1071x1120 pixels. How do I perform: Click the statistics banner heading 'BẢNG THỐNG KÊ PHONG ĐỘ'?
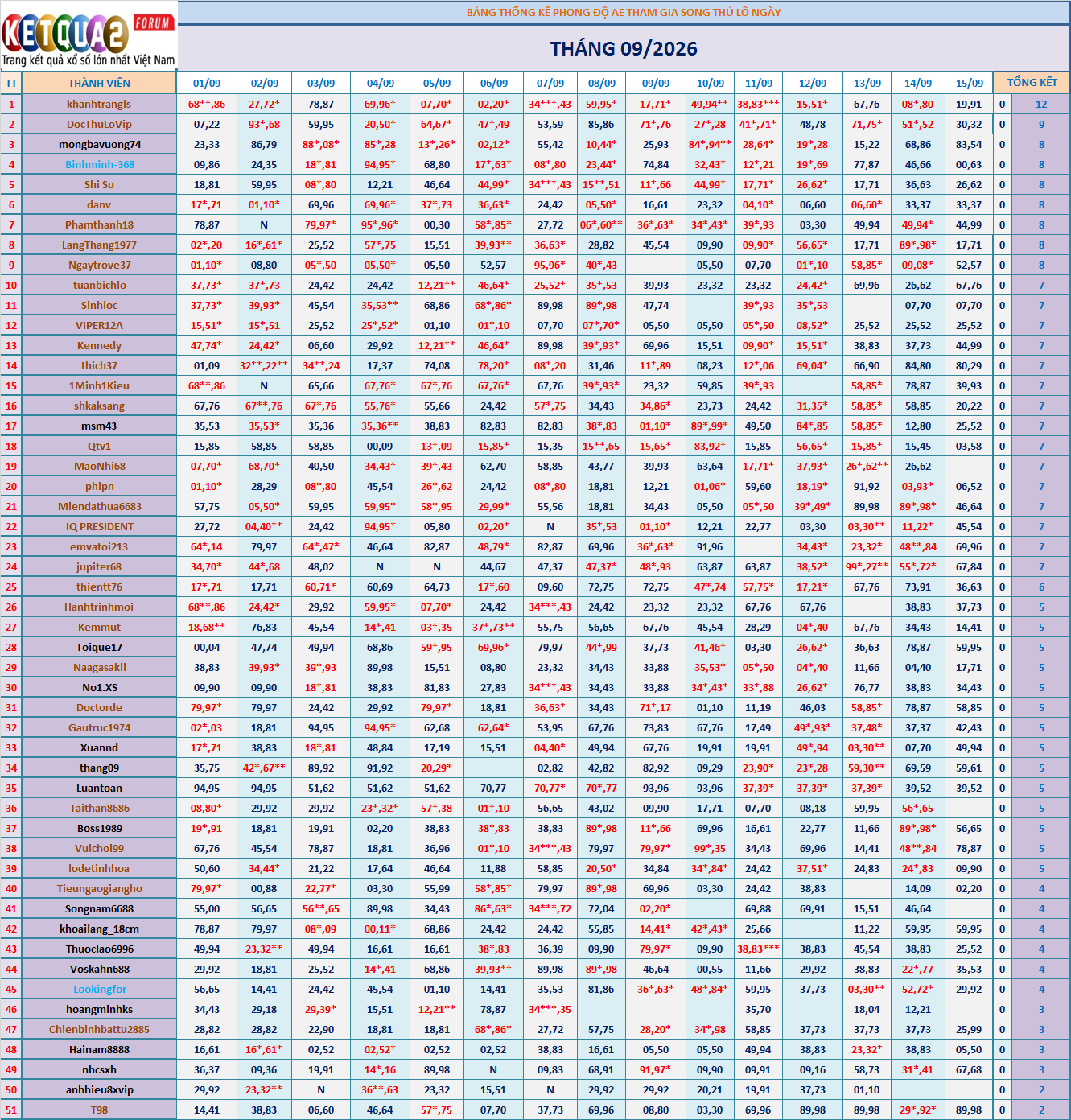pyautogui.click(x=624, y=12)
